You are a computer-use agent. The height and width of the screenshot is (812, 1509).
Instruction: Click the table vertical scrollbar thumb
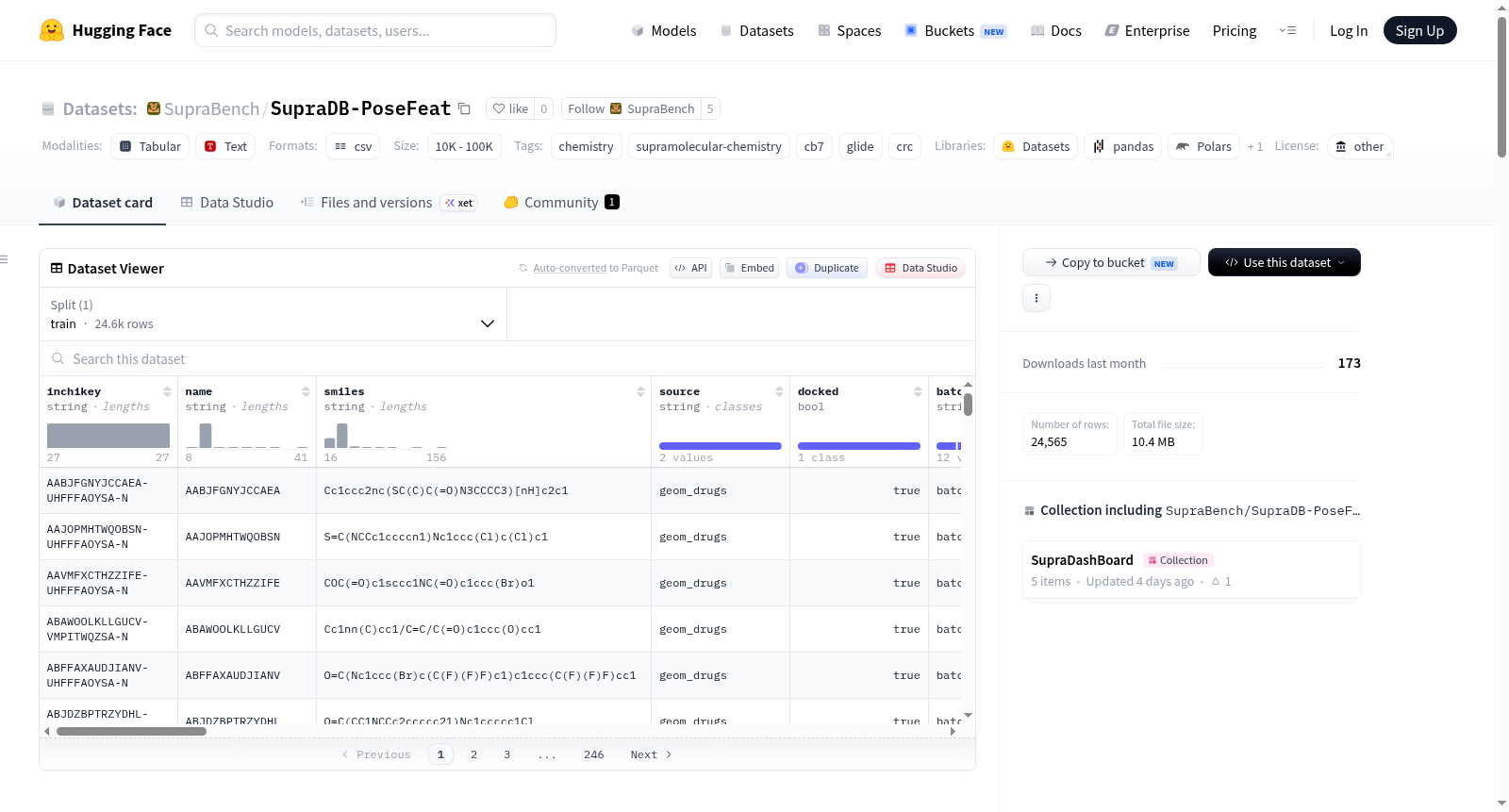tap(968, 405)
